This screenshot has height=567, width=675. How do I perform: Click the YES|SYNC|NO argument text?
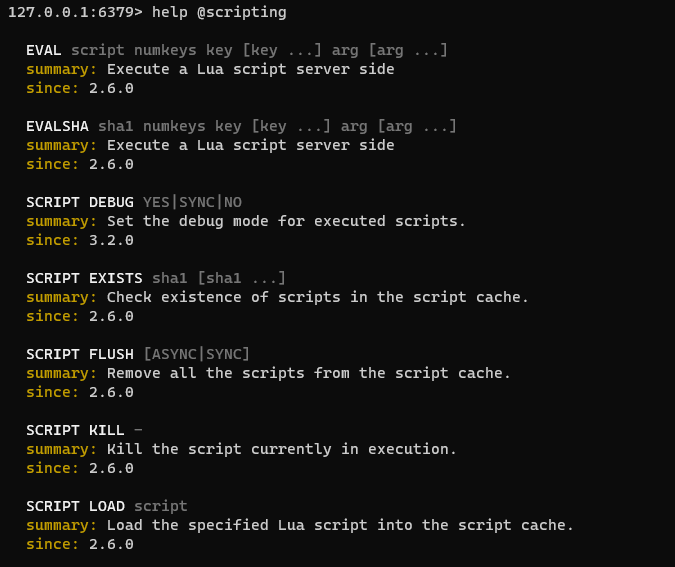coord(192,202)
